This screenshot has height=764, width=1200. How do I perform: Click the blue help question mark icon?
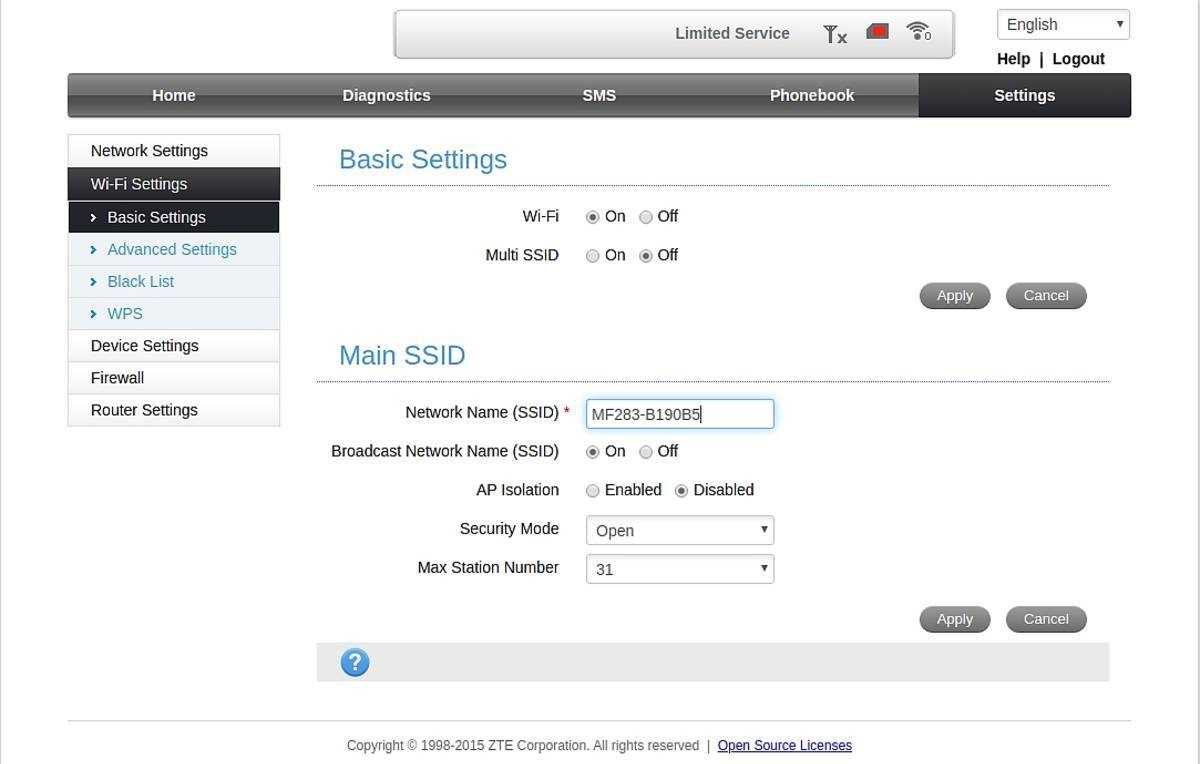click(355, 662)
